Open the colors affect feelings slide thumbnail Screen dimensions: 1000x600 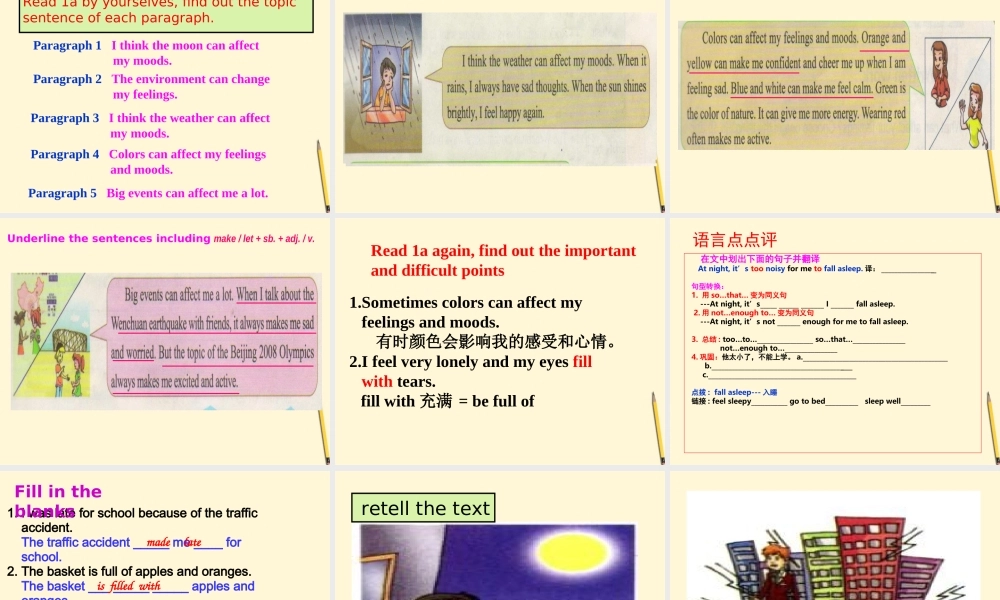tap(835, 106)
